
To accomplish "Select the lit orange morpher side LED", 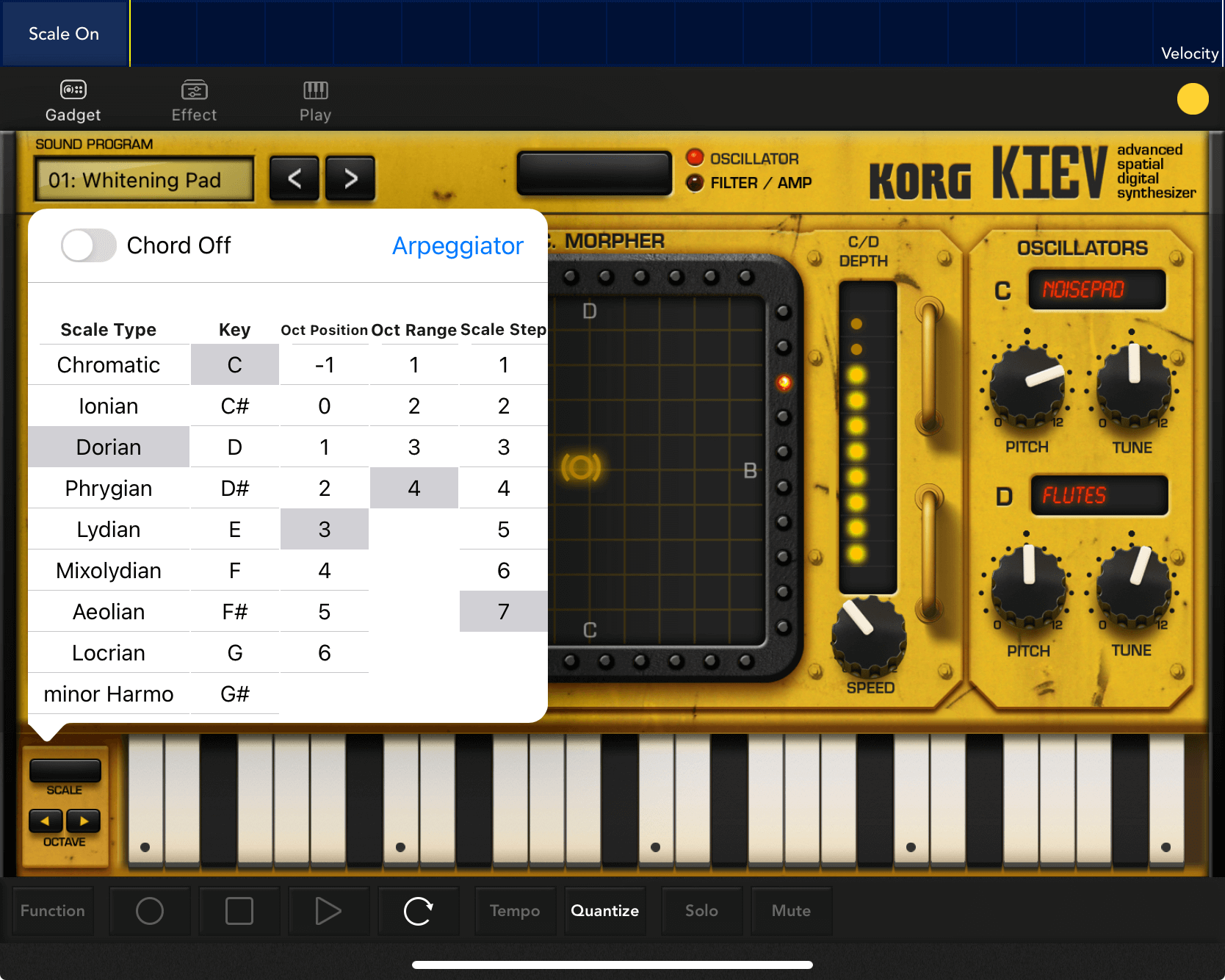I will coord(784,382).
